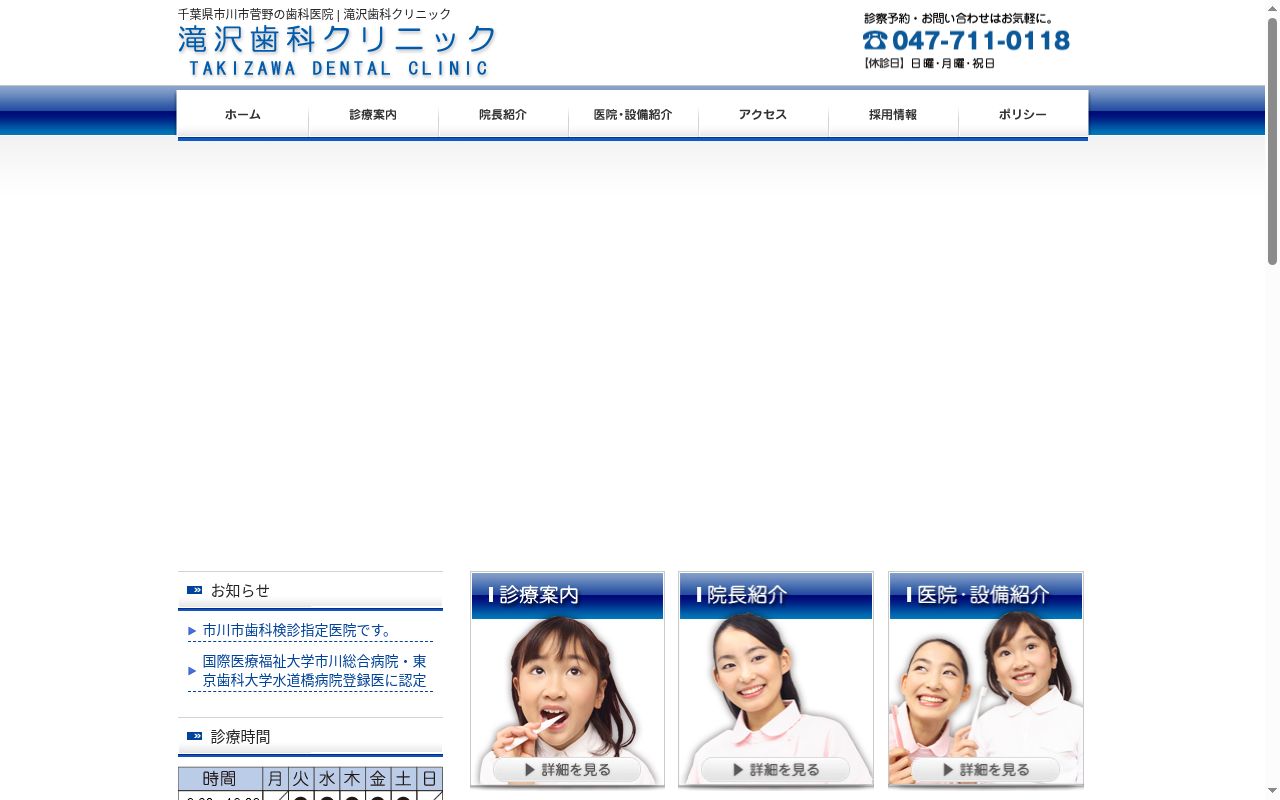Click the 滝沢歯科クリニック logo
Screen dimensions: 1280x800
click(x=337, y=50)
